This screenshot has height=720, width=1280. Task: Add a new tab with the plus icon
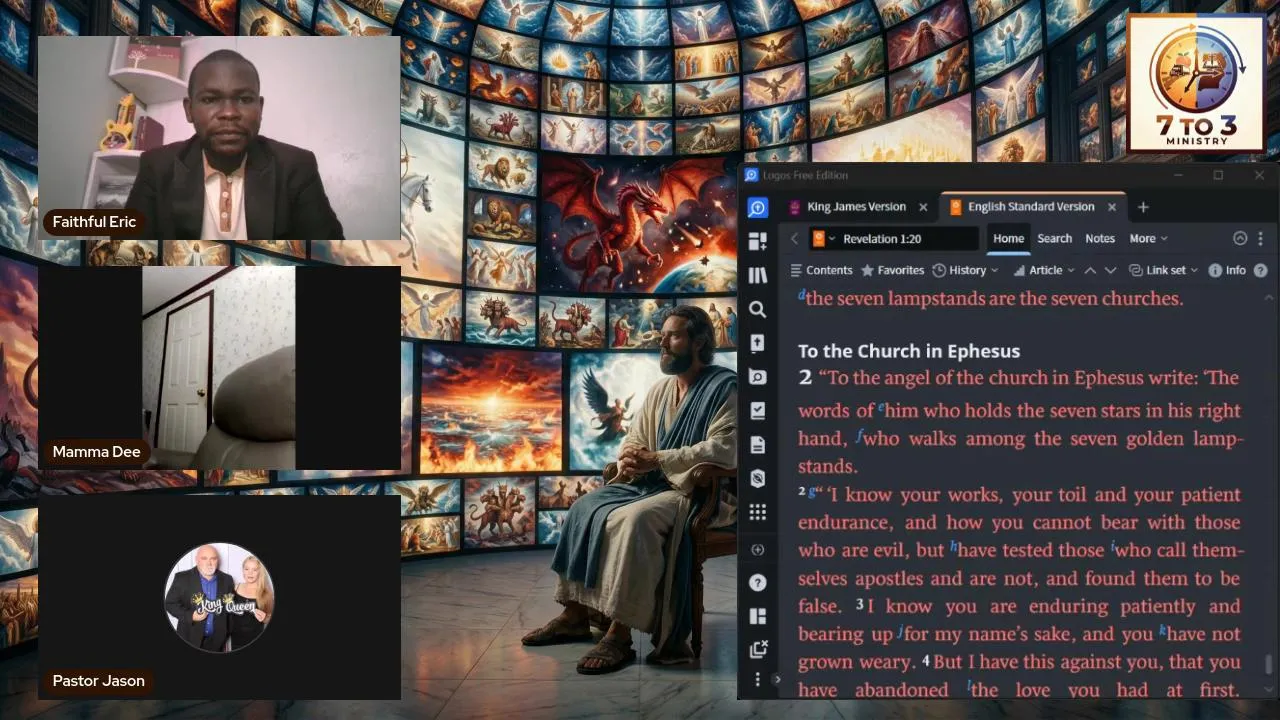click(1143, 207)
